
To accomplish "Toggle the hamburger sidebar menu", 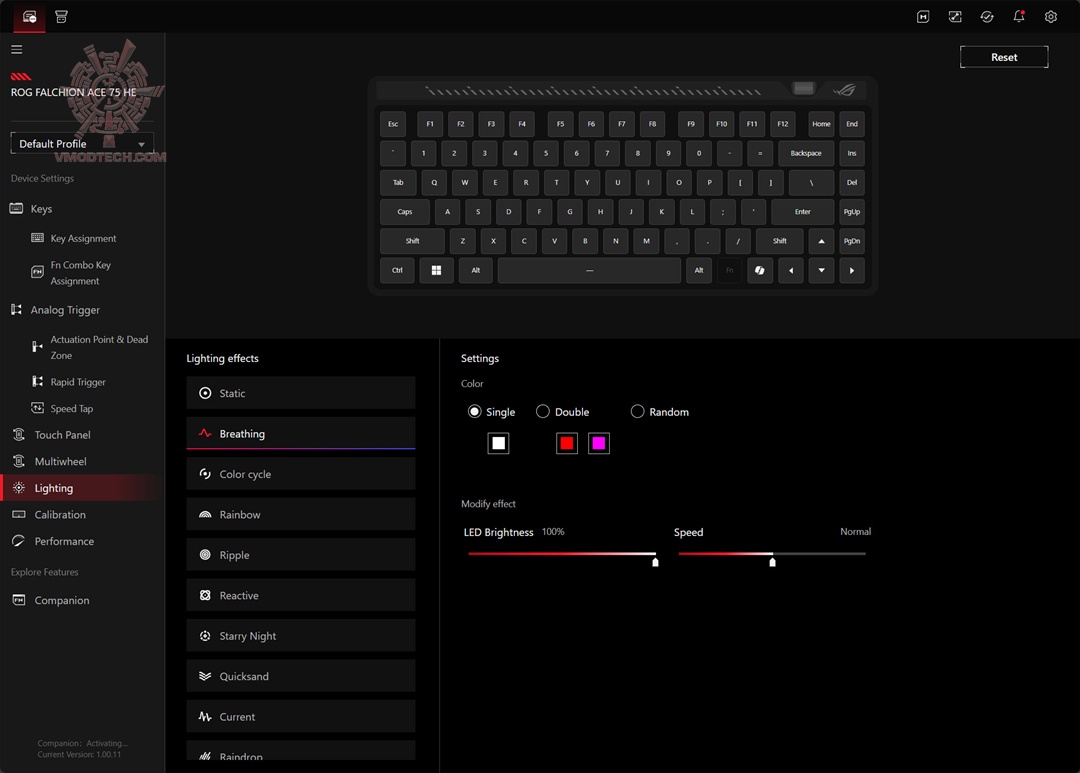I will pyautogui.click(x=17, y=50).
